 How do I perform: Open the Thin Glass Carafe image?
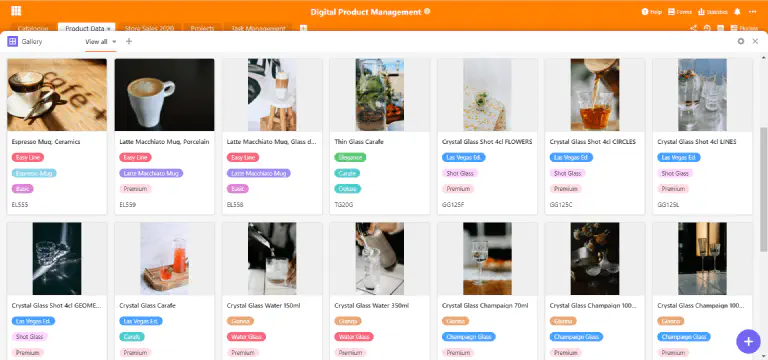click(x=380, y=95)
